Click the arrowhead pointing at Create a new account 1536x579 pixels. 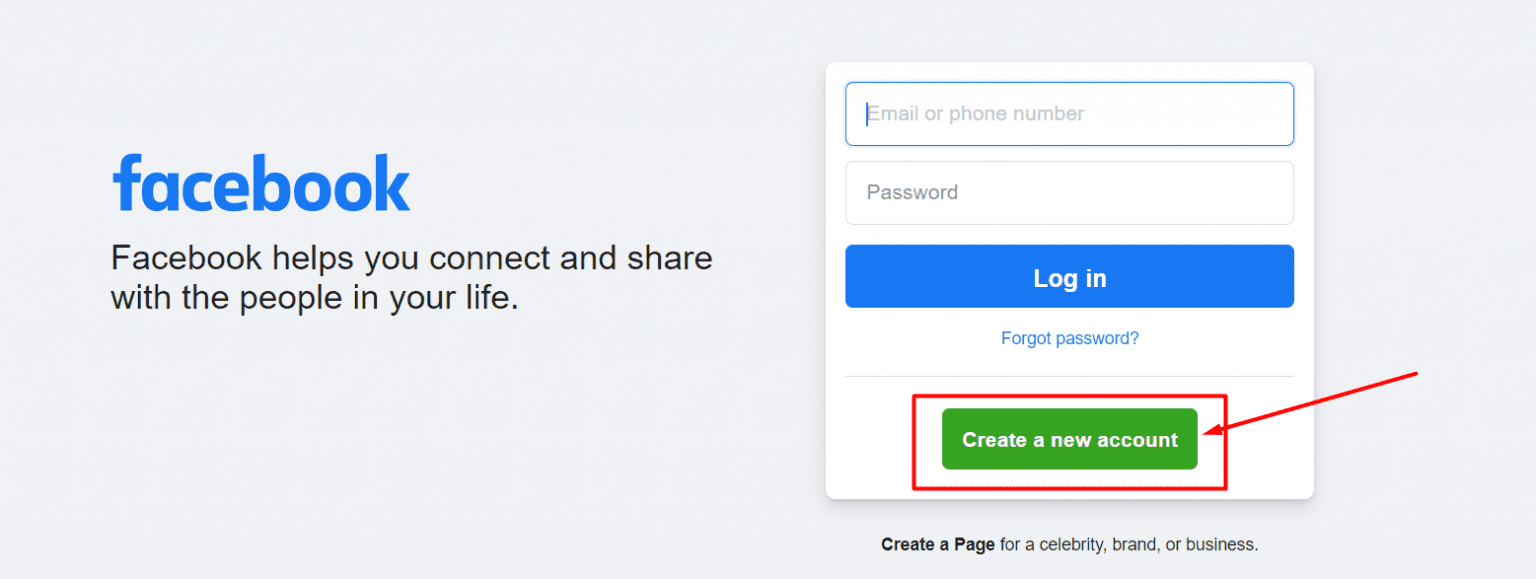tap(1212, 430)
